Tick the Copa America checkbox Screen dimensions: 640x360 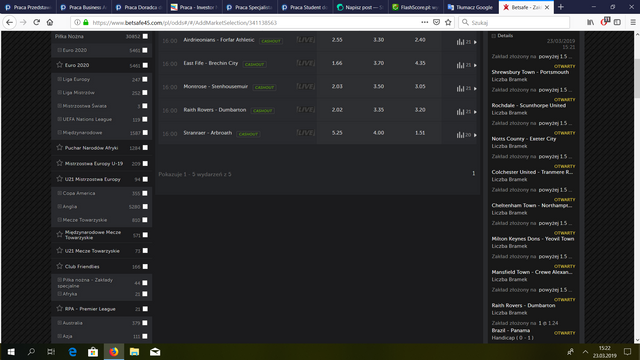point(145,193)
